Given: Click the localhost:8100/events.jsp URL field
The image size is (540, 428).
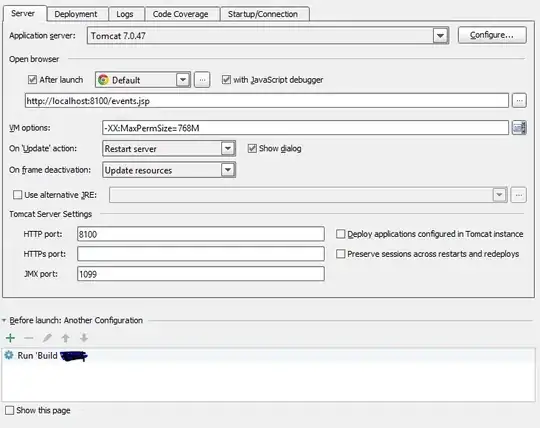Looking at the screenshot, I should coord(267,101).
